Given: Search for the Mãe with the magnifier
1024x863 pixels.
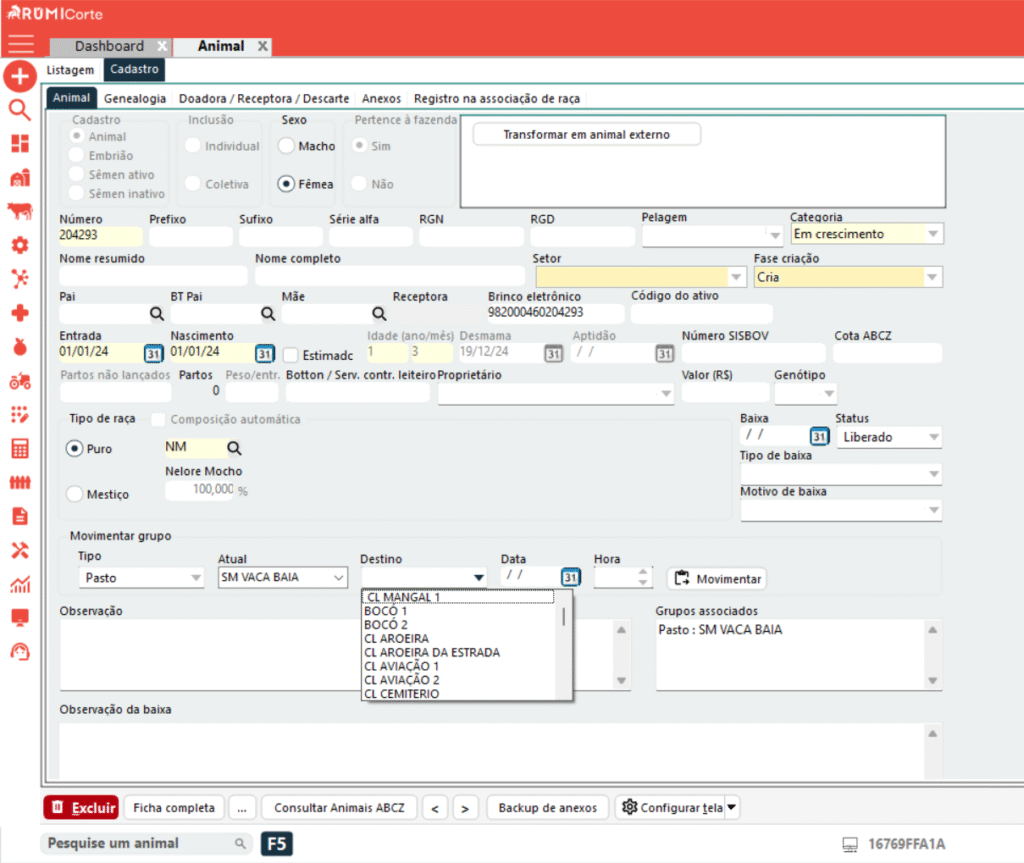Looking at the screenshot, I should coord(379,314).
